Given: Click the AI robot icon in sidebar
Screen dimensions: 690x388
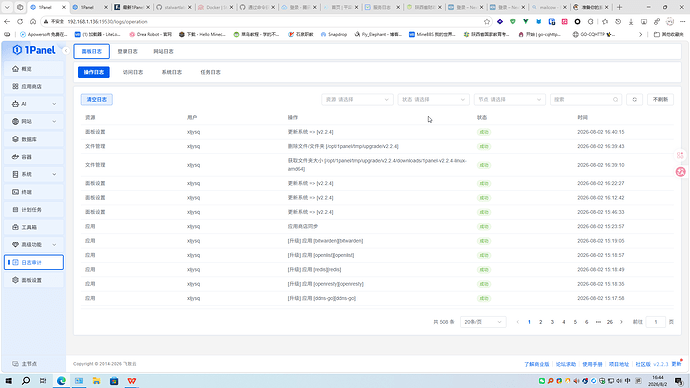Looking at the screenshot, I should tap(15, 104).
